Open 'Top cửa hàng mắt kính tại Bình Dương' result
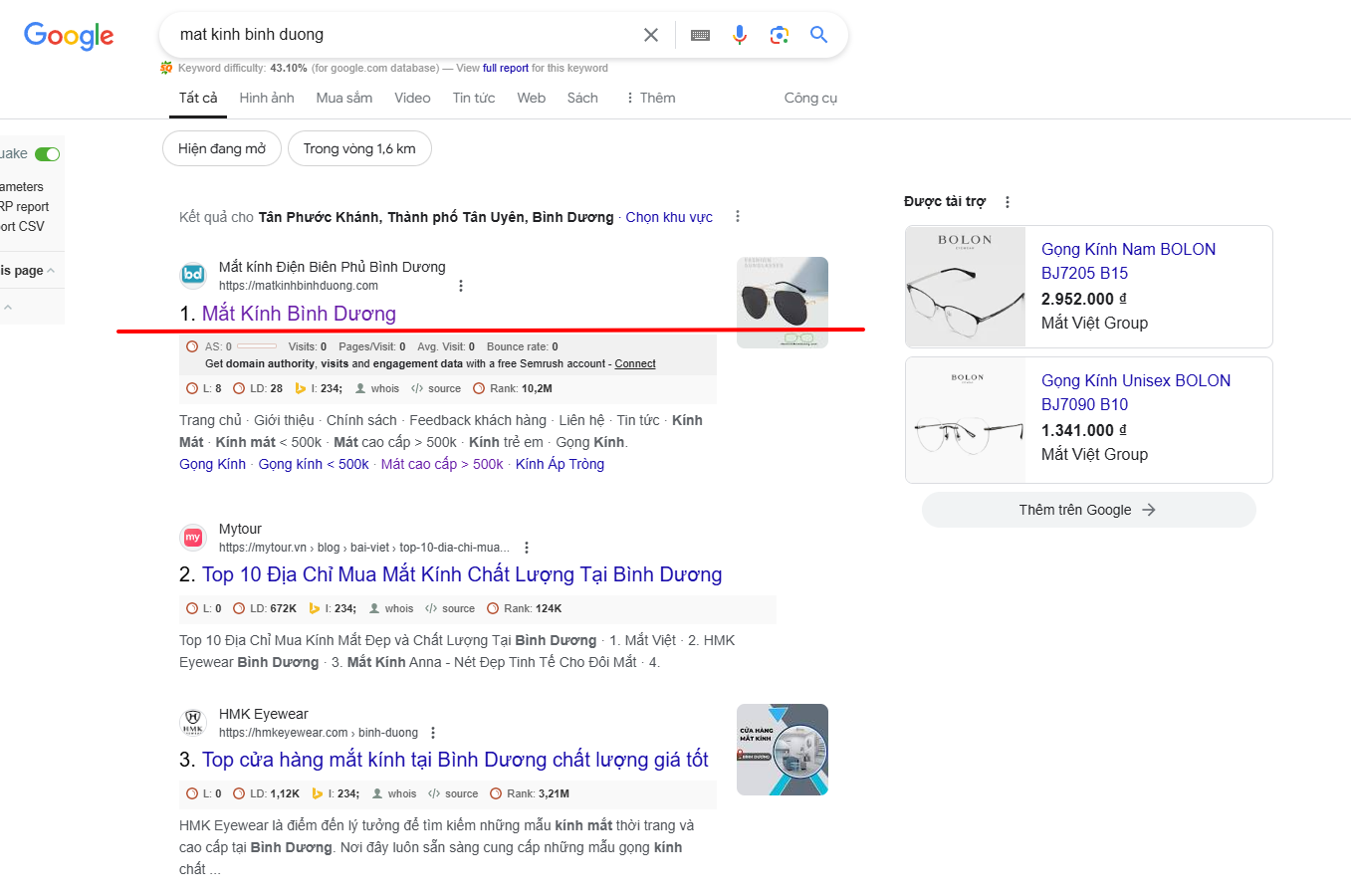 click(x=455, y=760)
